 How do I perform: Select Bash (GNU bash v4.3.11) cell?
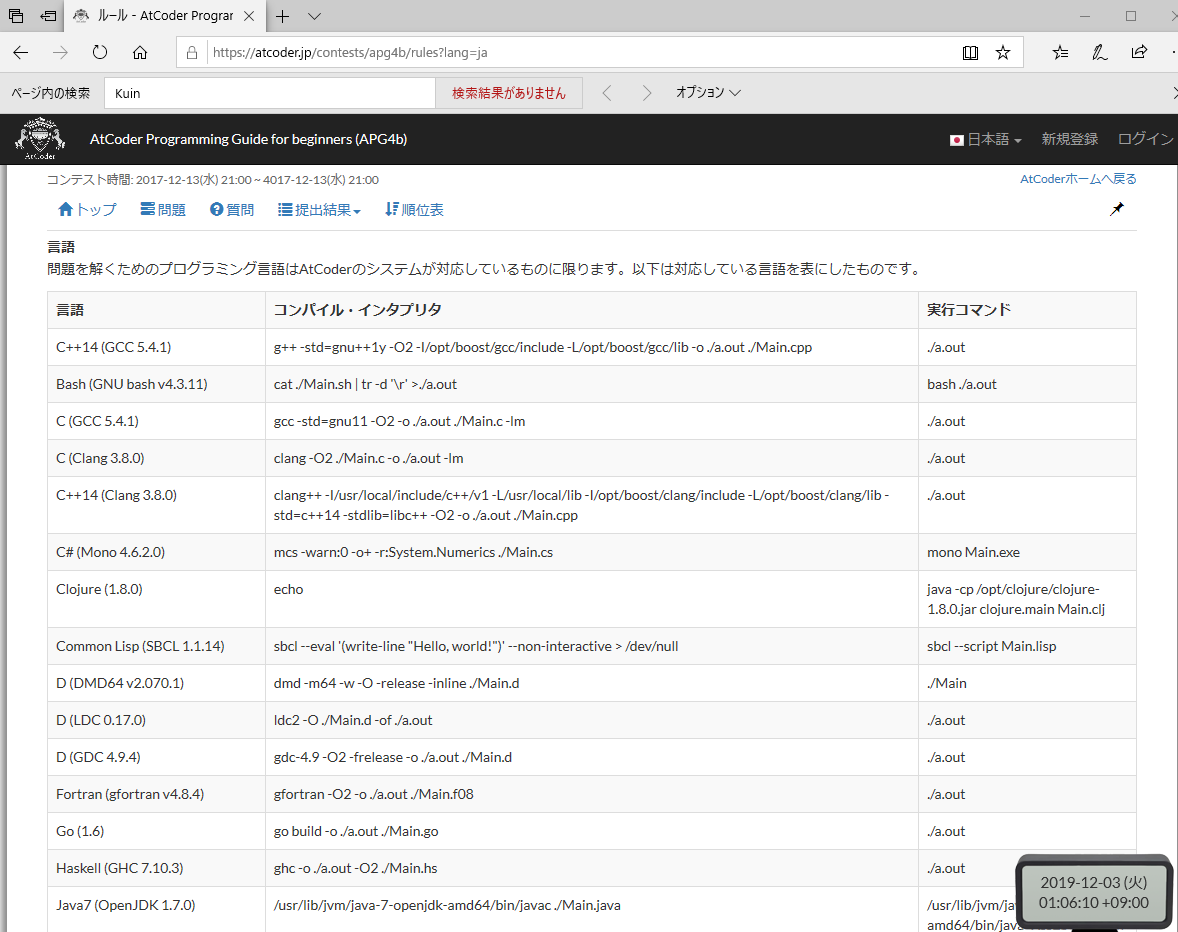tap(156, 384)
